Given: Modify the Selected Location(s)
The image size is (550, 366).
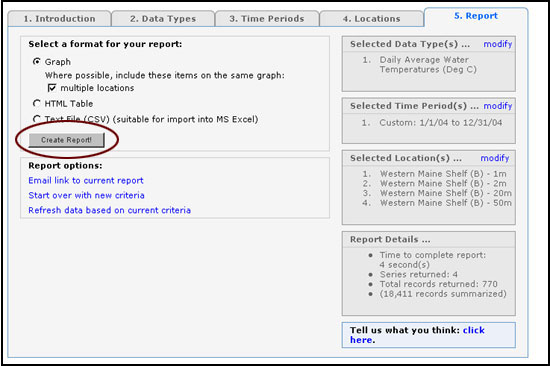Looking at the screenshot, I should point(495,158).
